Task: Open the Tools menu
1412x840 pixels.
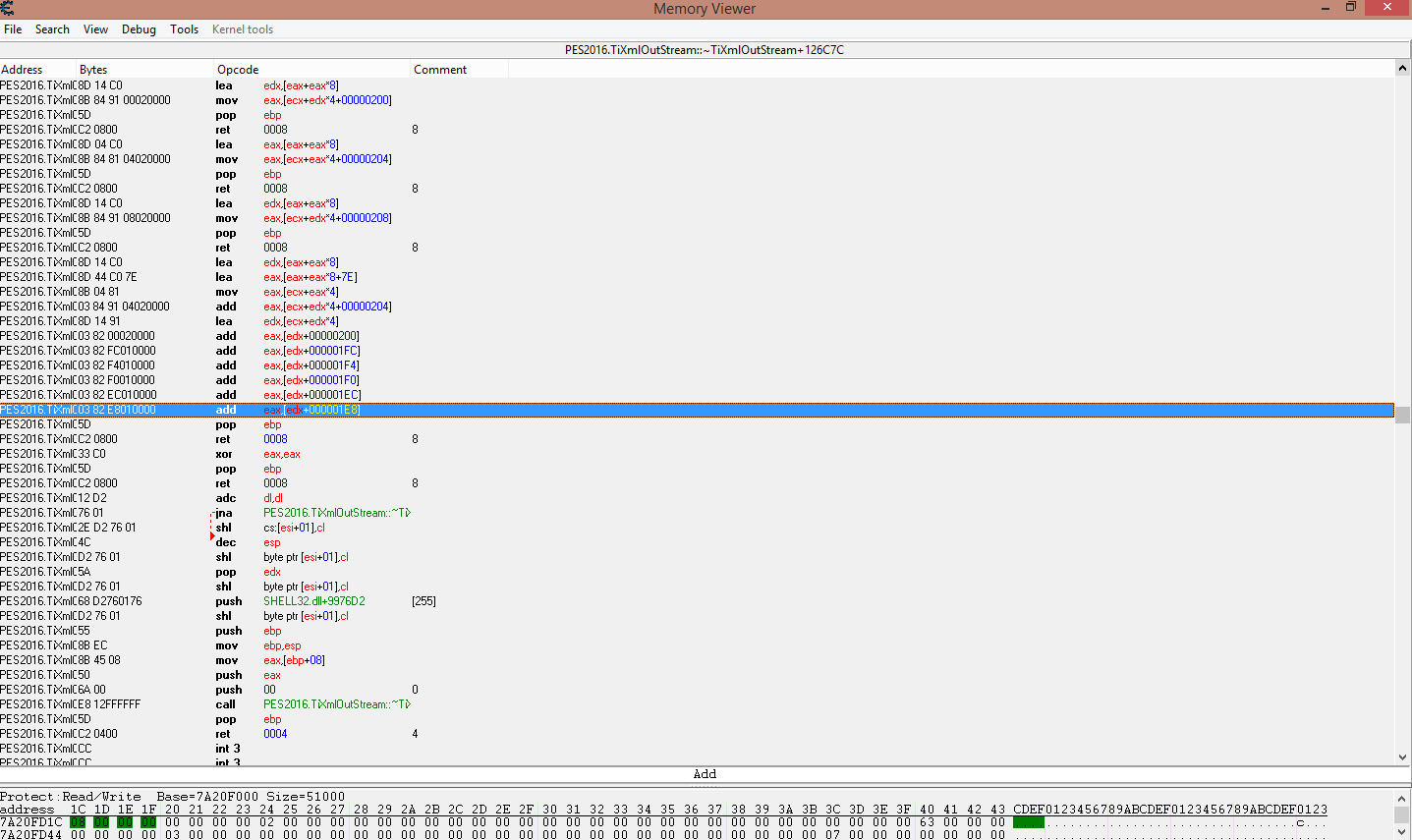Action: point(184,29)
